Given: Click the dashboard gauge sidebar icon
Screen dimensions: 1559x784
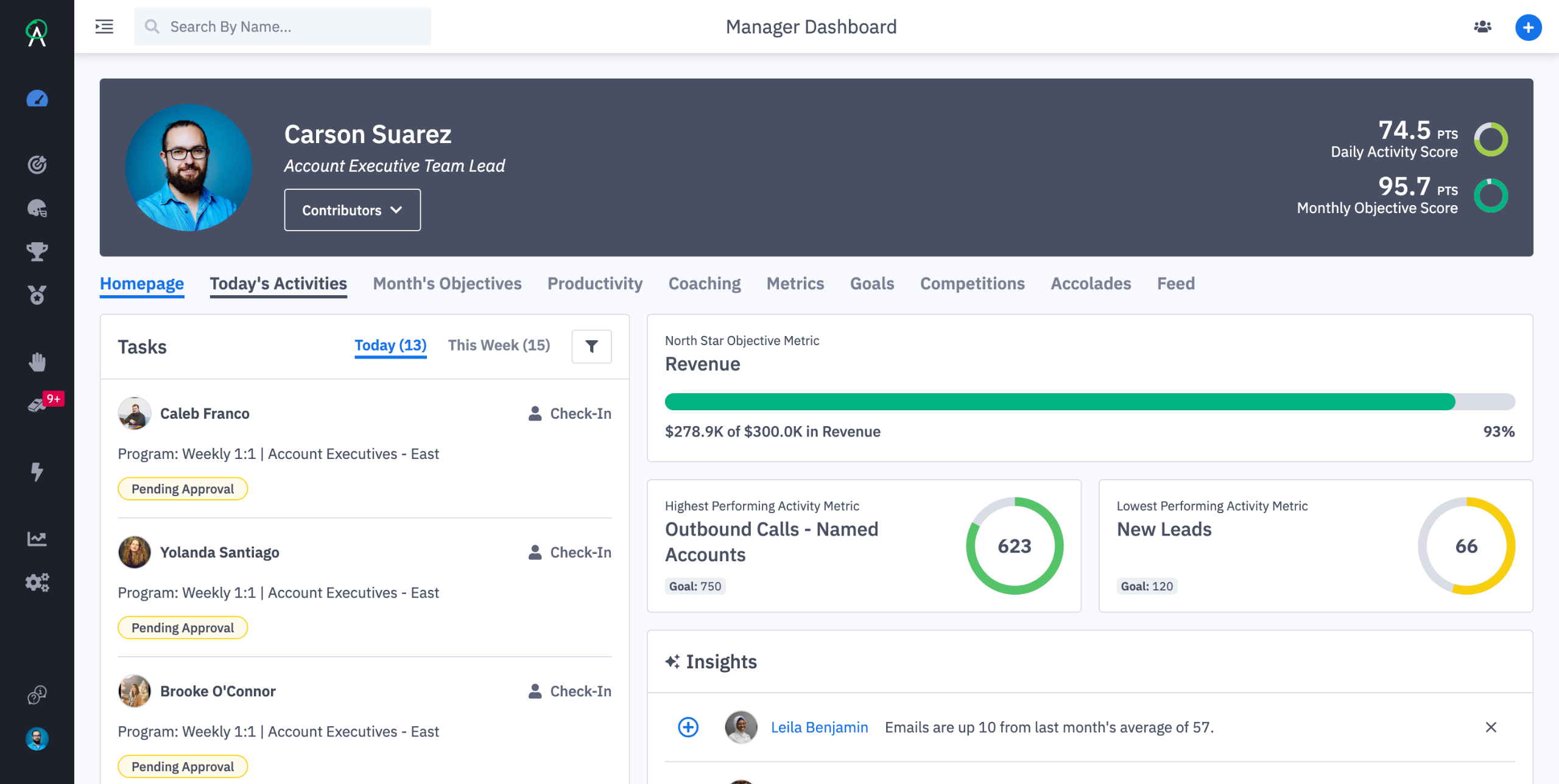Looking at the screenshot, I should tap(37, 99).
